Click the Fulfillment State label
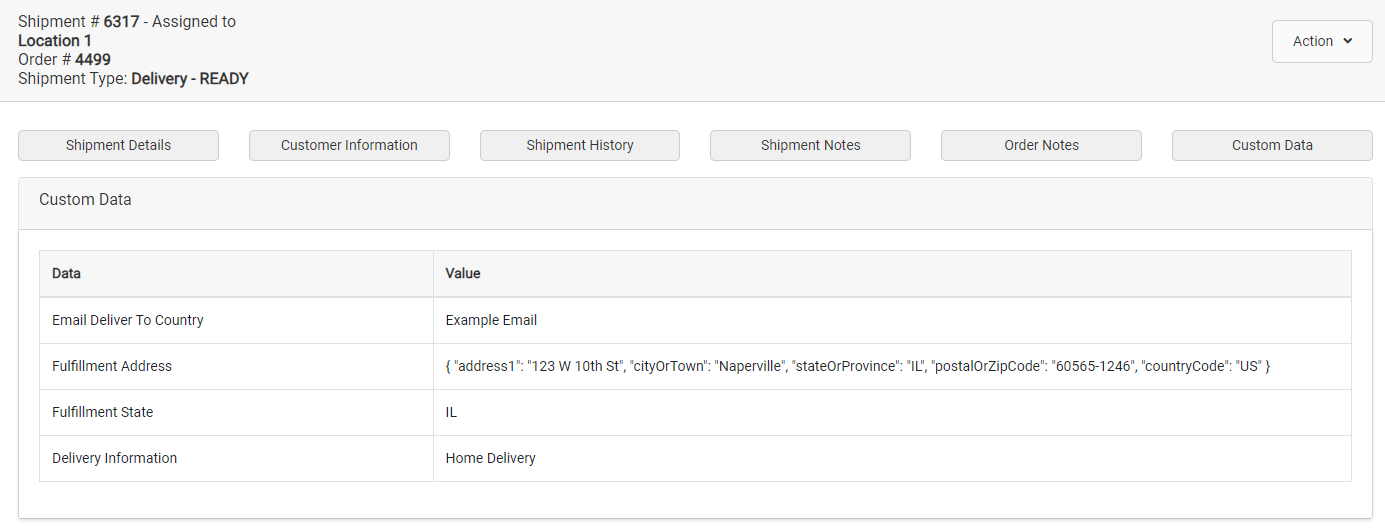This screenshot has width=1385, height=529. click(102, 412)
